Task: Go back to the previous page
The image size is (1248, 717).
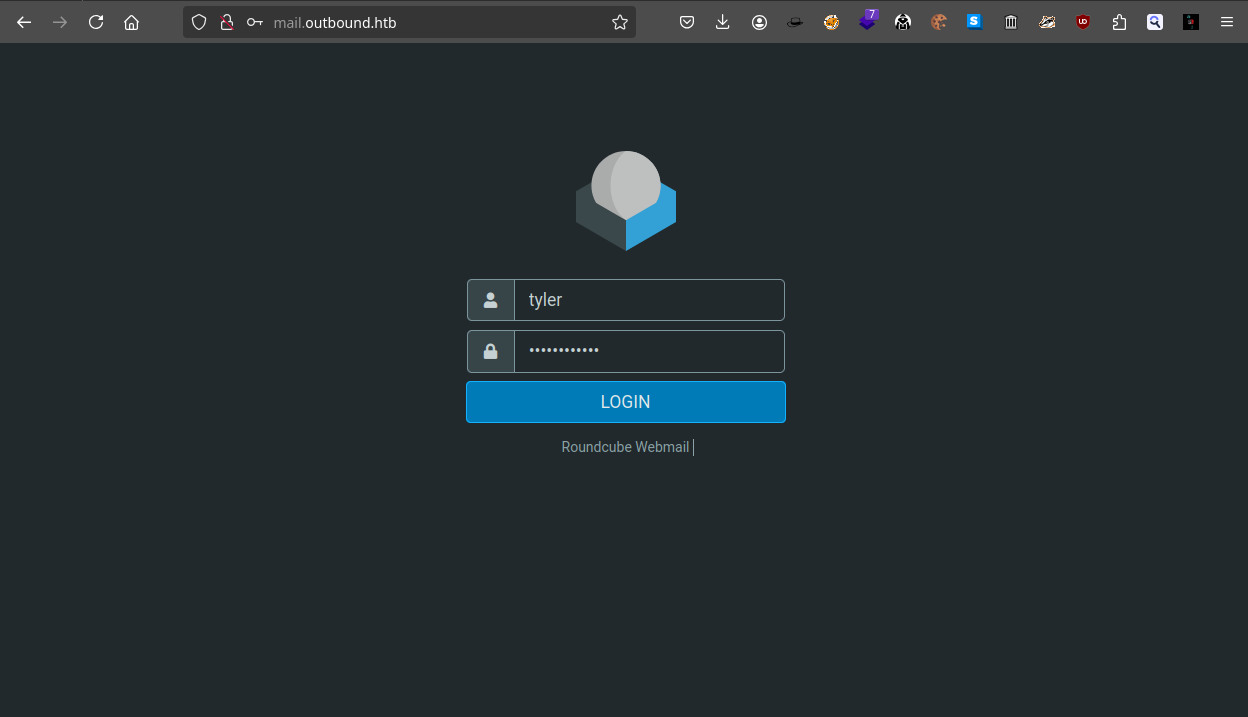Action: click(x=24, y=22)
